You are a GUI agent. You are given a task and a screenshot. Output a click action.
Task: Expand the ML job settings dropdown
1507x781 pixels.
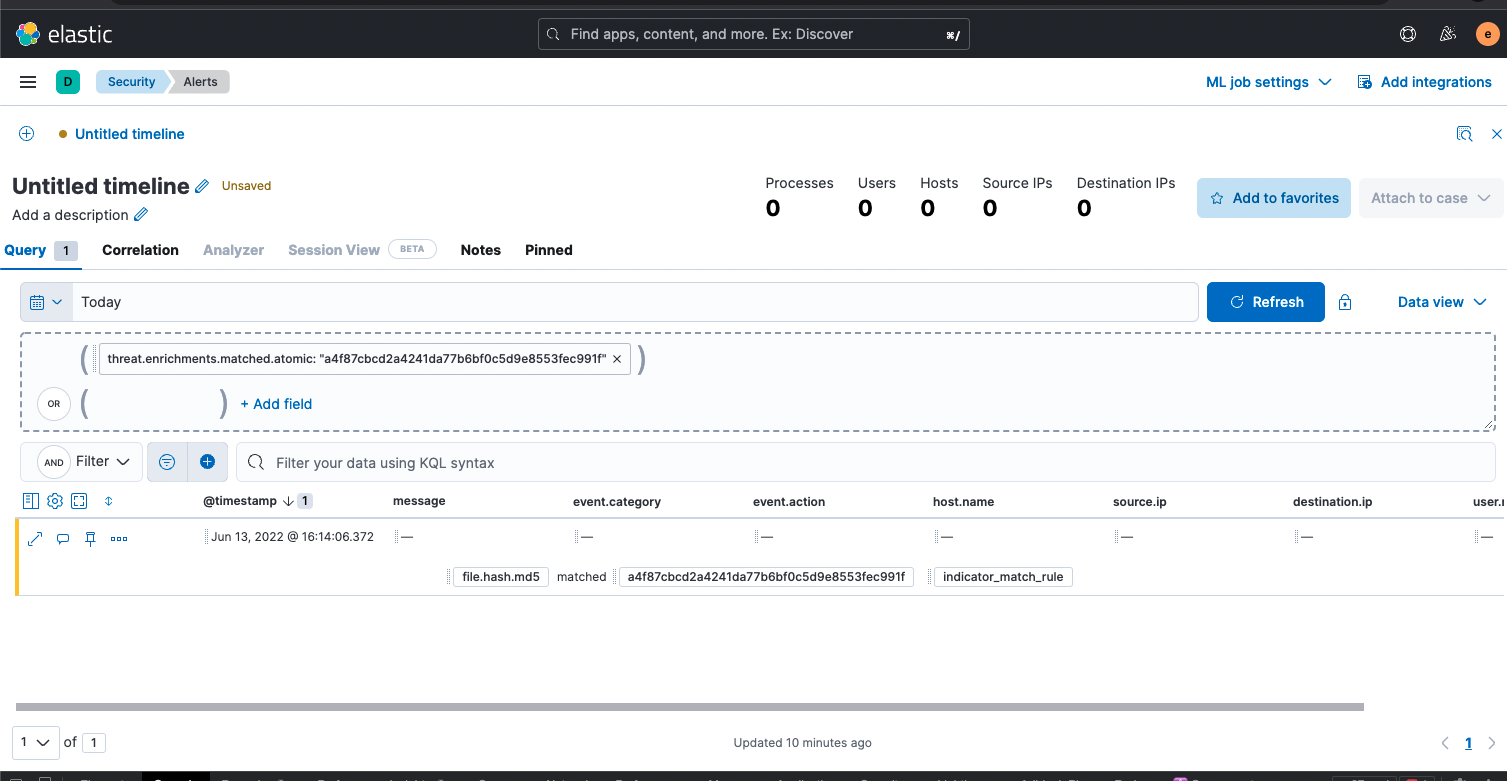pos(1268,81)
